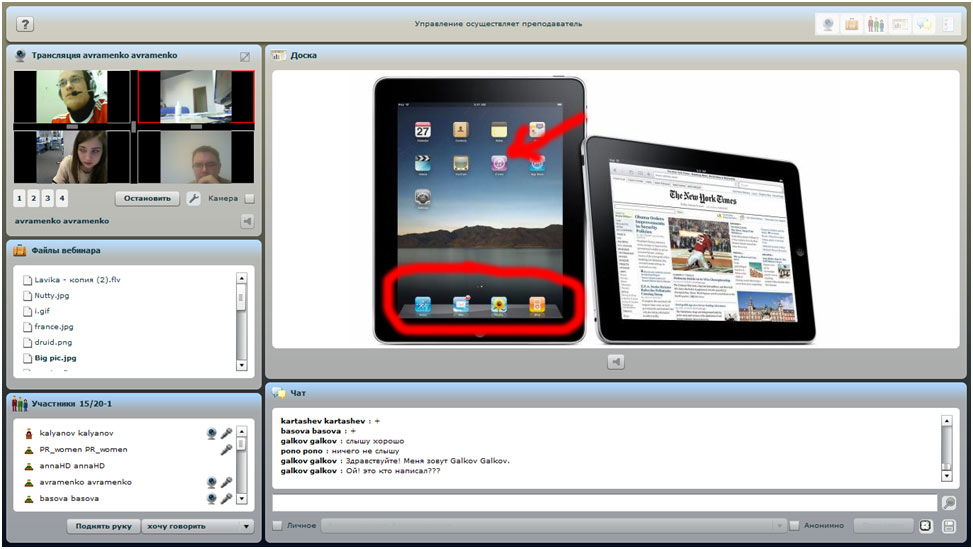Image resolution: width=973 pixels, height=549 pixels.
Task: Switch to video layout 2
Action: tap(34, 199)
